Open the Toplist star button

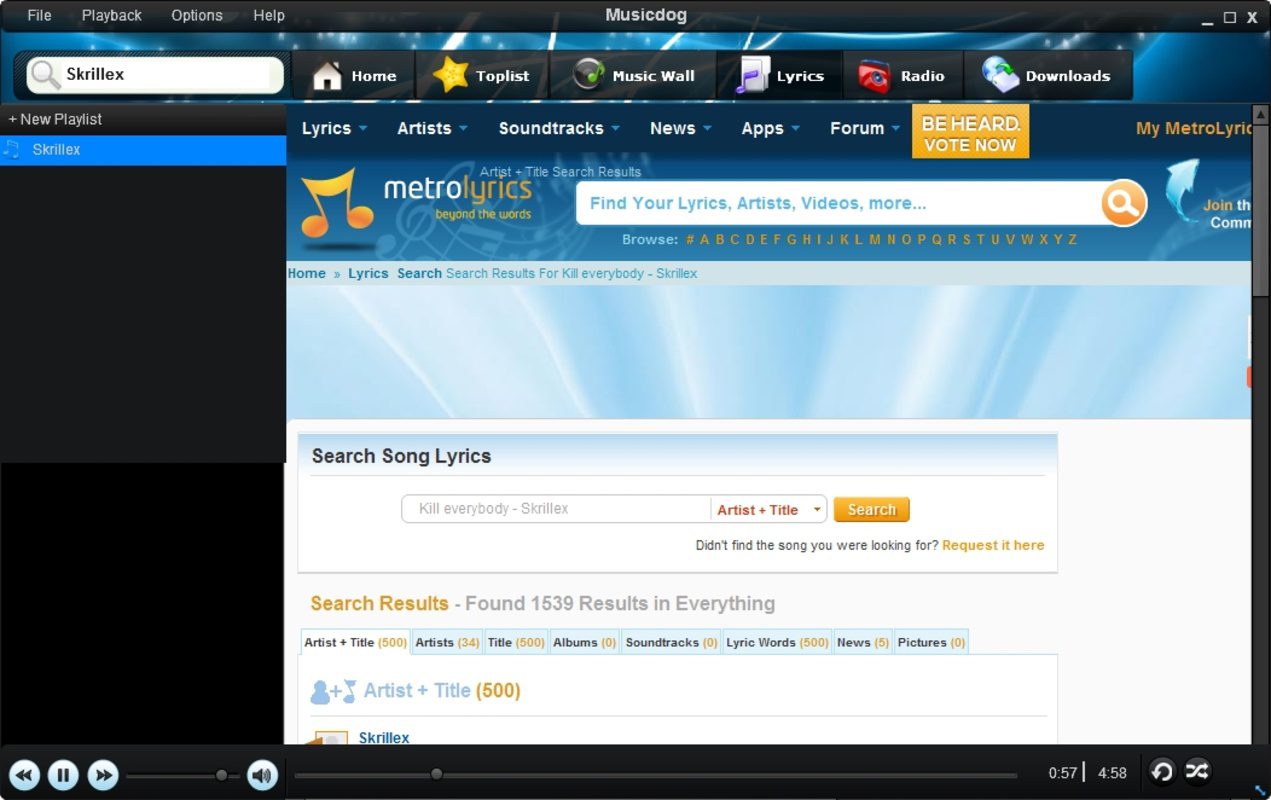click(481, 76)
